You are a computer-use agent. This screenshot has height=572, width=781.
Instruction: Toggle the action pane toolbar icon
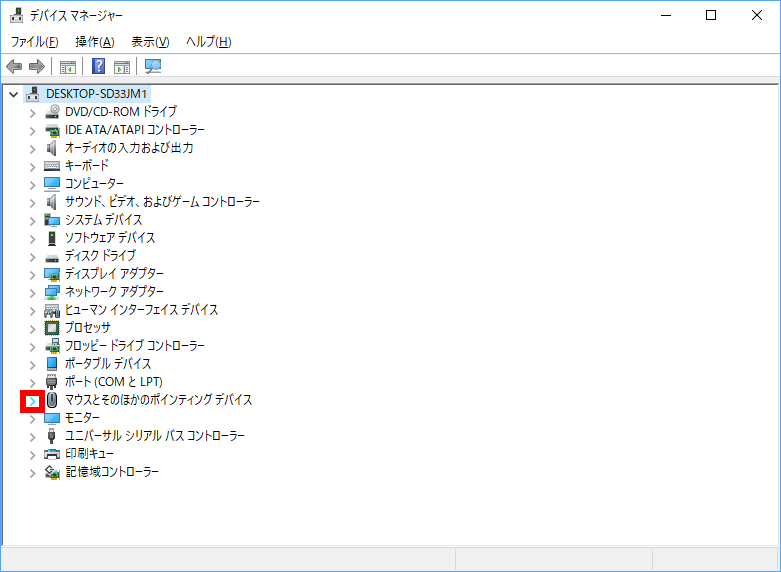(122, 66)
